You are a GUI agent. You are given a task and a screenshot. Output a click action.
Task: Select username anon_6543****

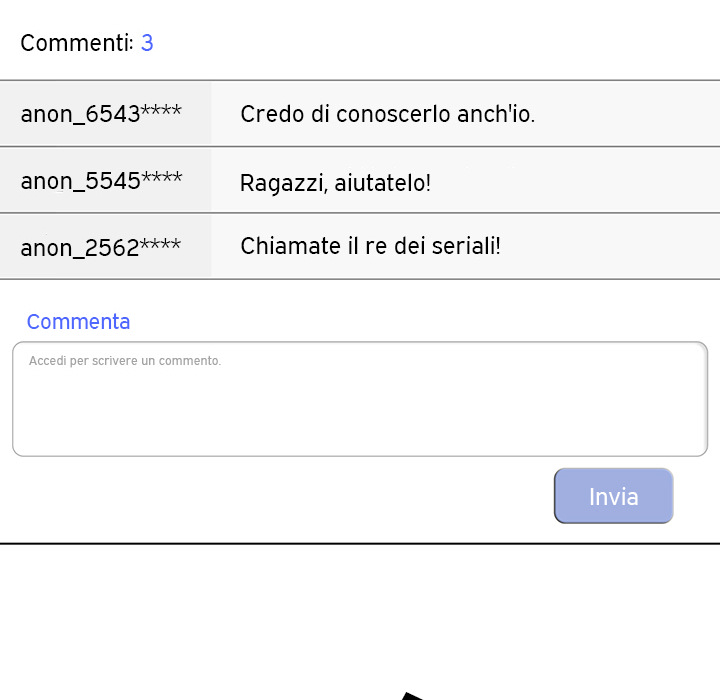coord(101,114)
